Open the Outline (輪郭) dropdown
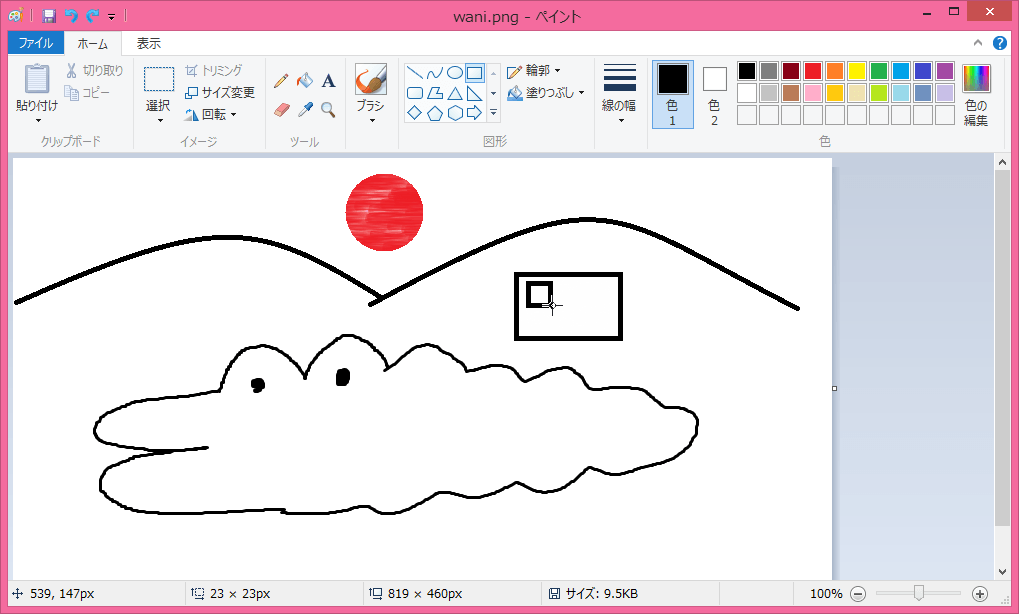The height and width of the screenshot is (614, 1019). pyautogui.click(x=534, y=70)
